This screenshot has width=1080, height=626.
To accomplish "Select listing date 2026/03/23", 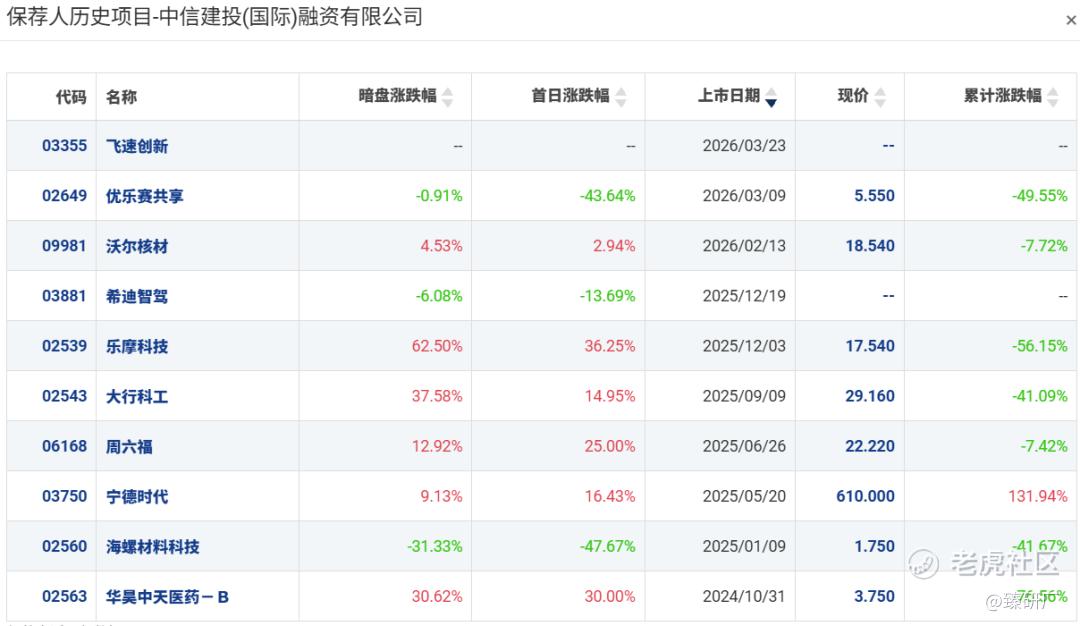I will coord(744,145).
